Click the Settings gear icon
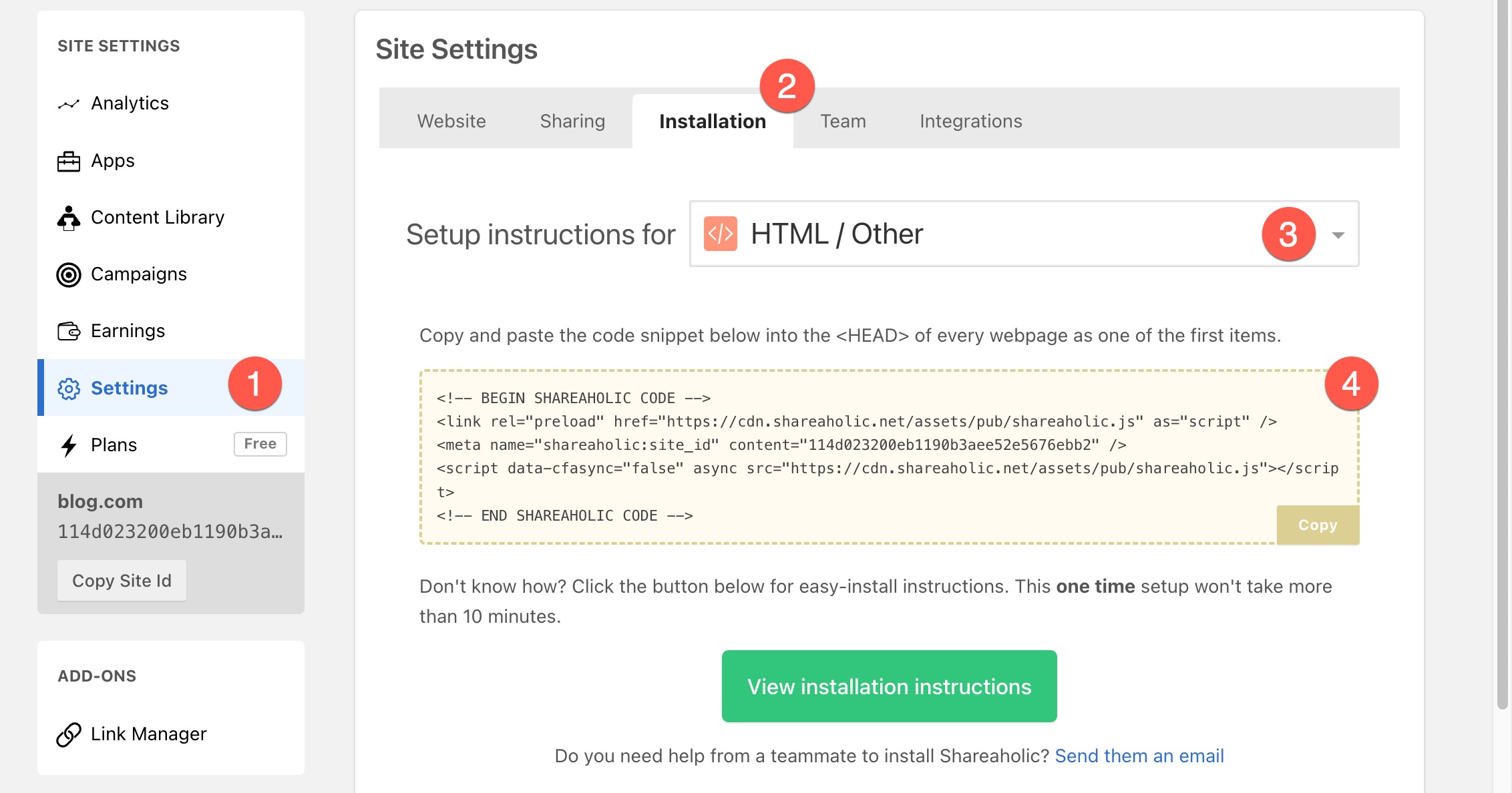The height and width of the screenshot is (793, 1512). point(69,388)
